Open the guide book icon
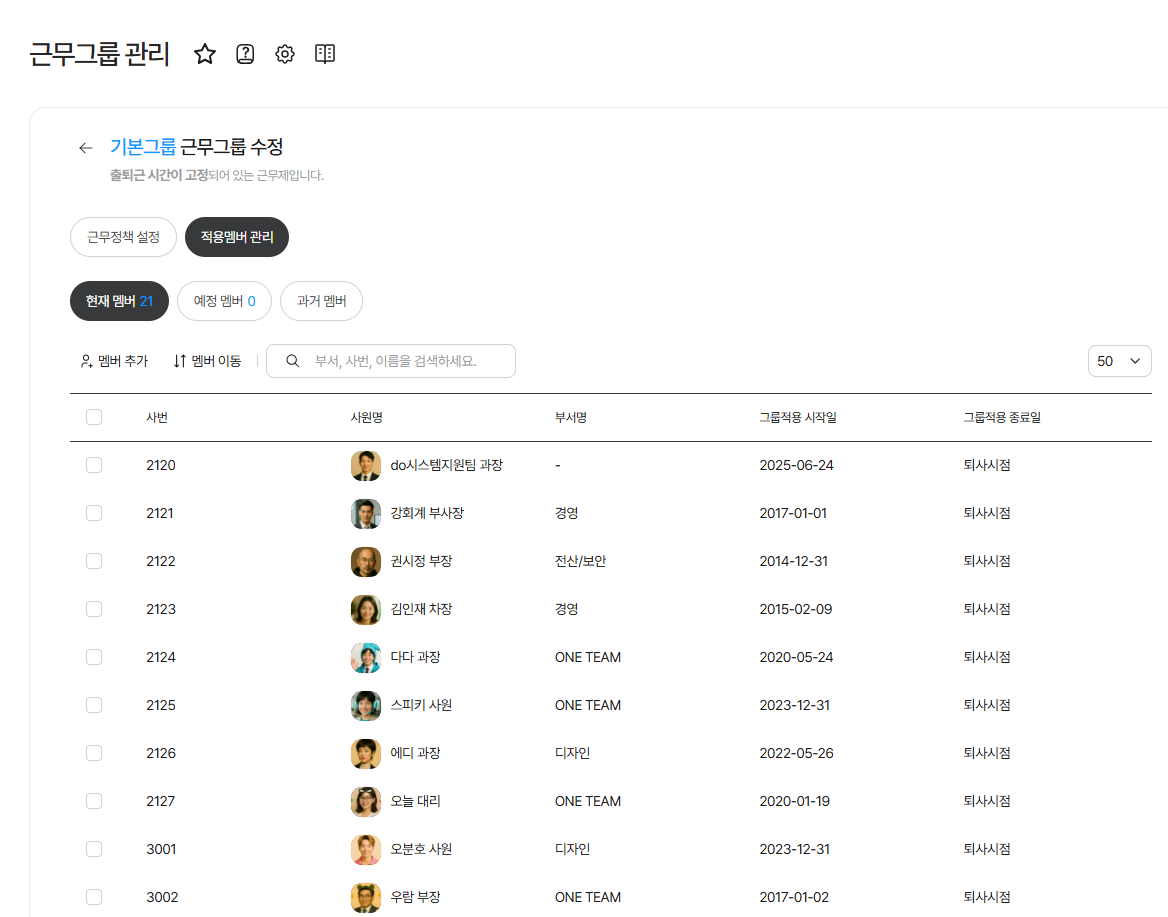Viewport: 1168px width, 917px height. [325, 54]
